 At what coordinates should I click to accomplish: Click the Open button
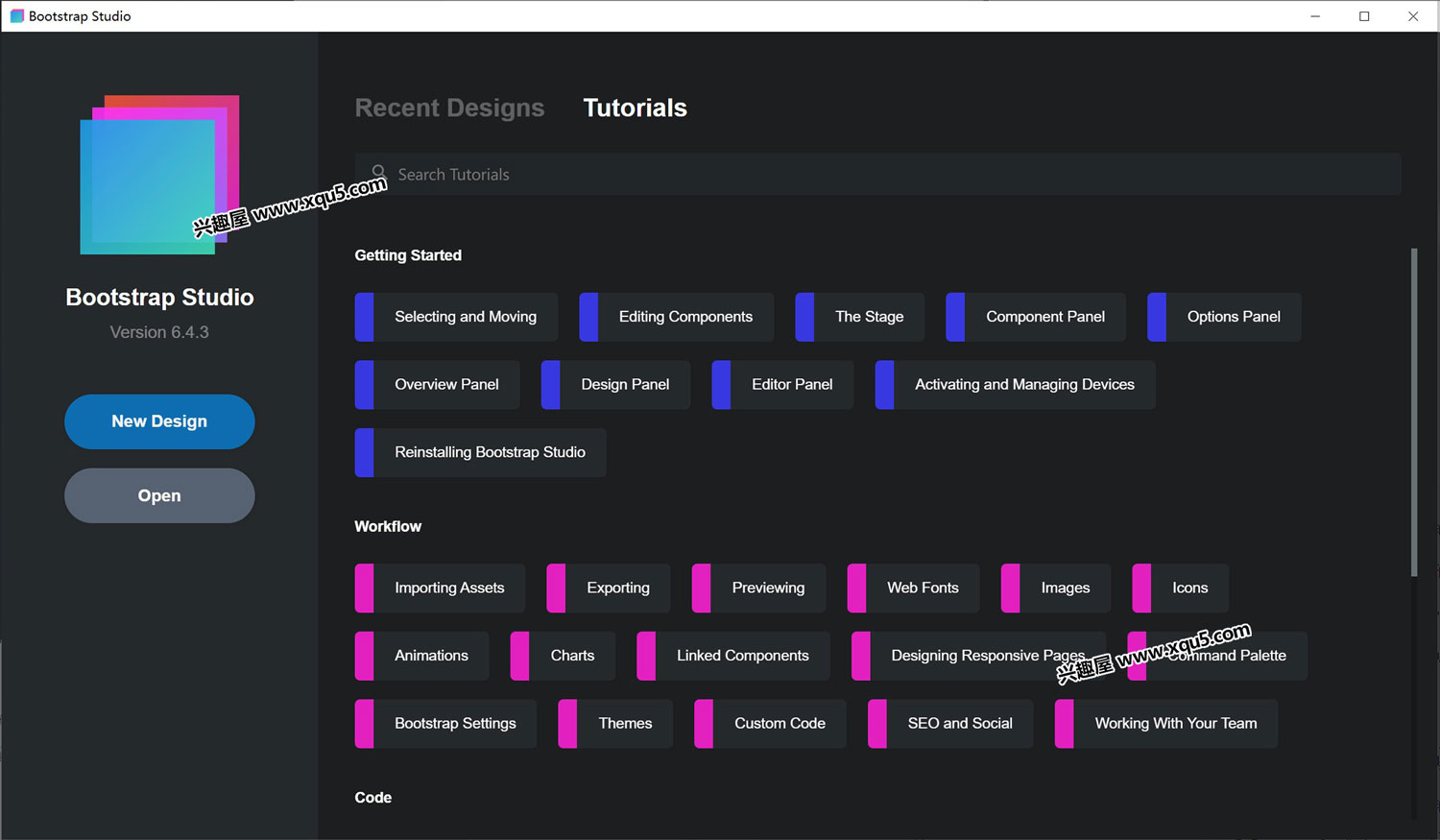point(159,495)
